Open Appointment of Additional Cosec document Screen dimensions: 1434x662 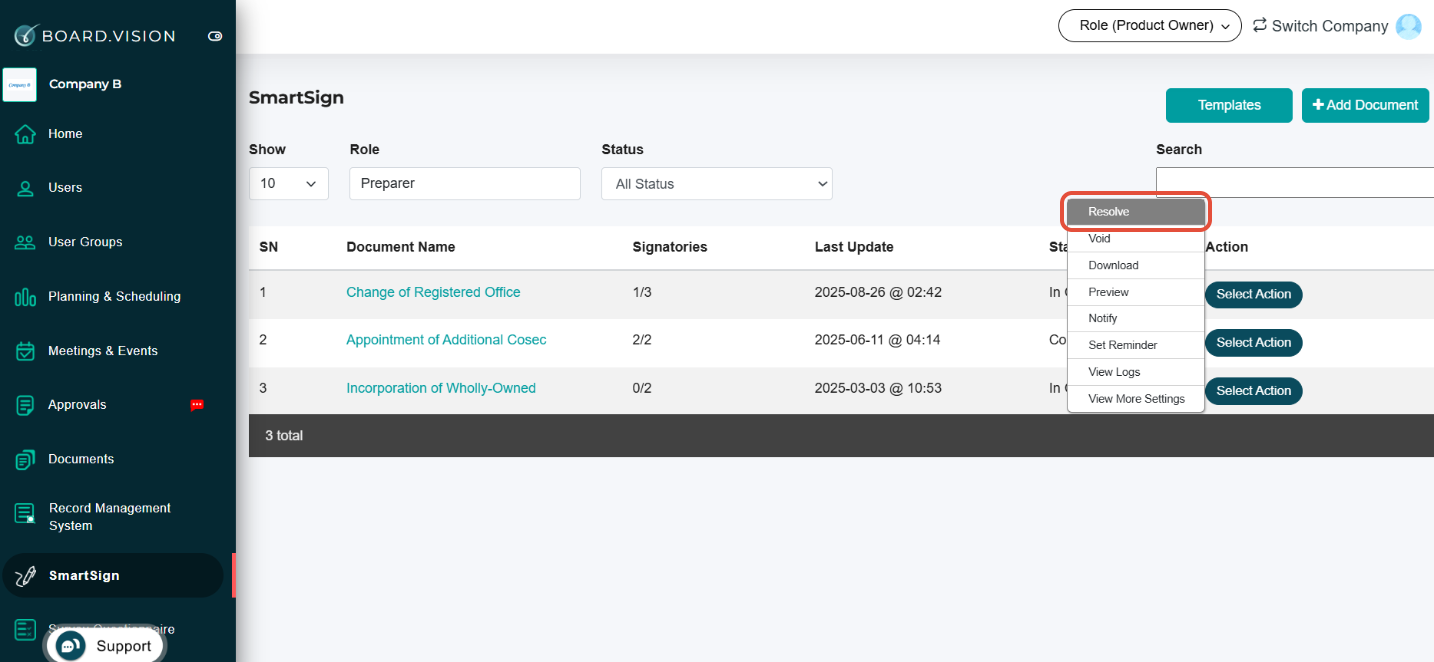click(446, 340)
